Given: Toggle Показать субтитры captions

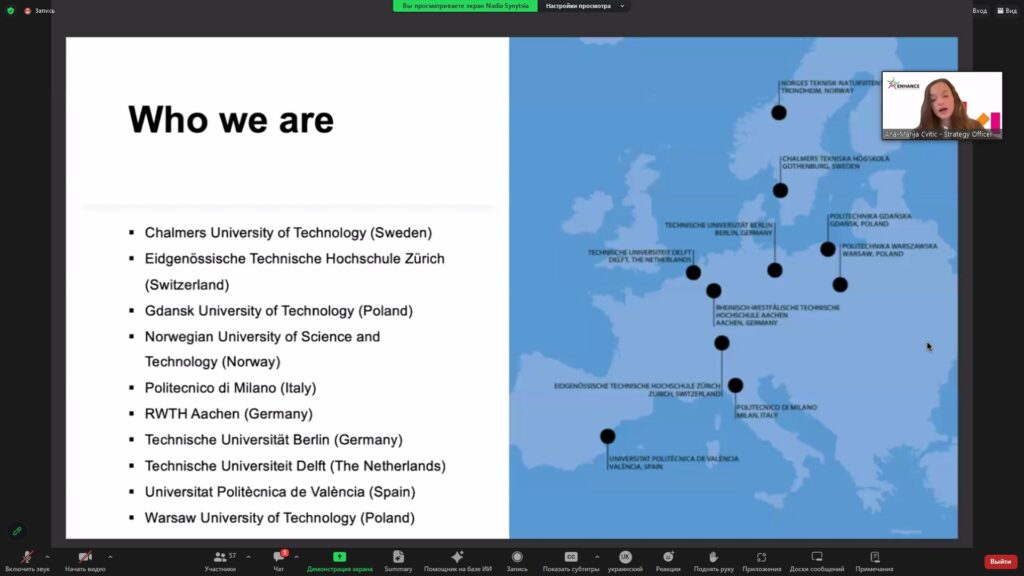Looking at the screenshot, I should coord(571,558).
